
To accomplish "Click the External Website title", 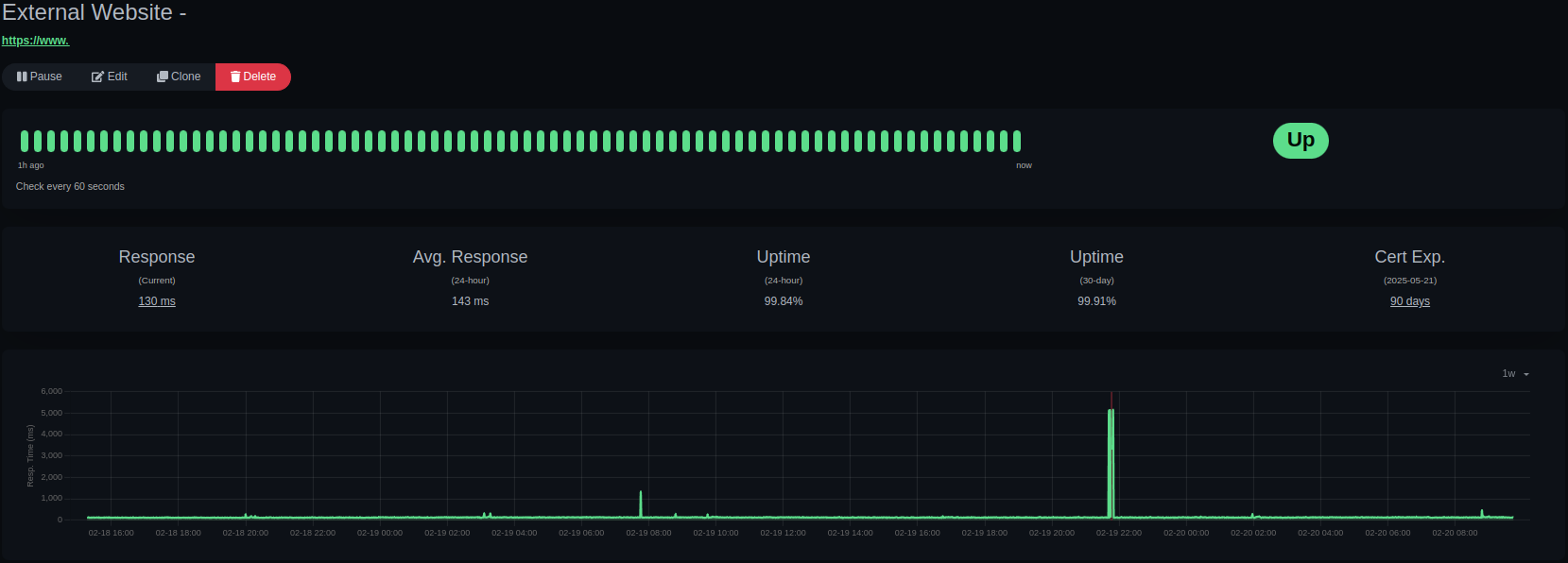I will (x=94, y=12).
